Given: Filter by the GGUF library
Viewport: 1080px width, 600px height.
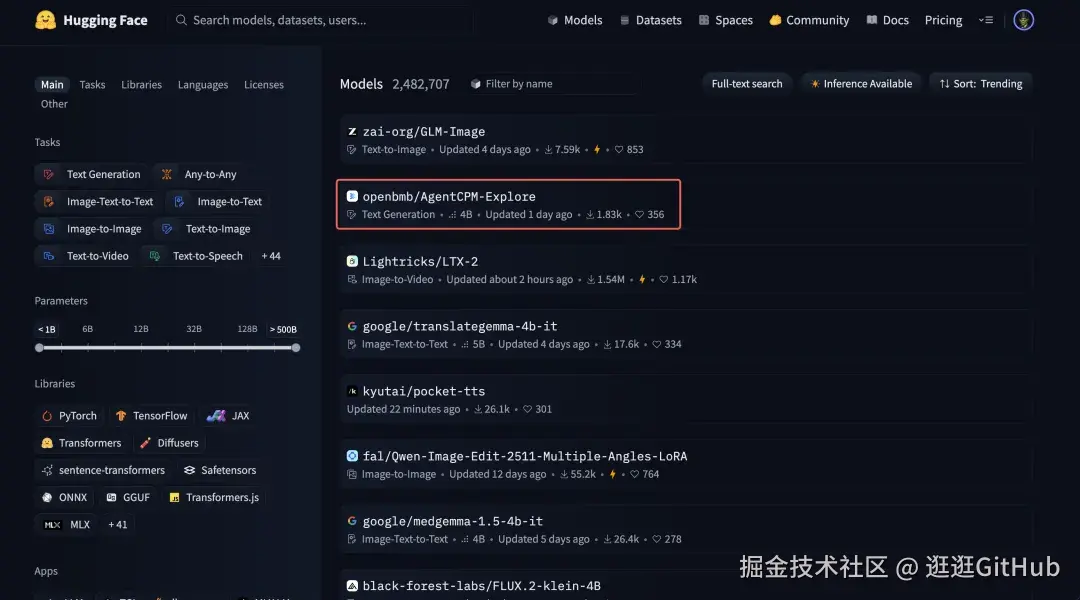Looking at the screenshot, I should (128, 497).
